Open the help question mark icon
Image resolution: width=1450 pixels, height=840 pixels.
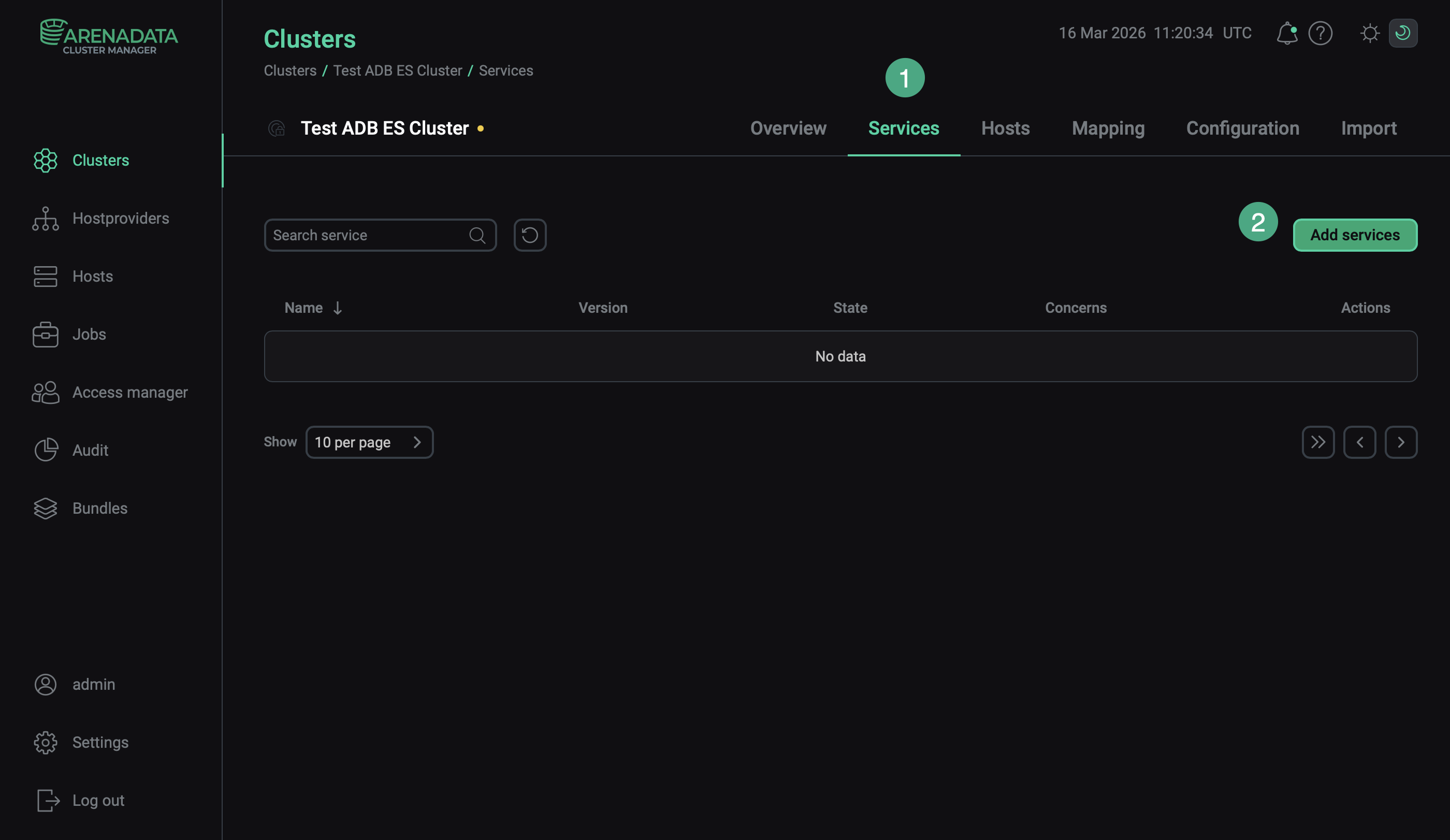[x=1320, y=33]
